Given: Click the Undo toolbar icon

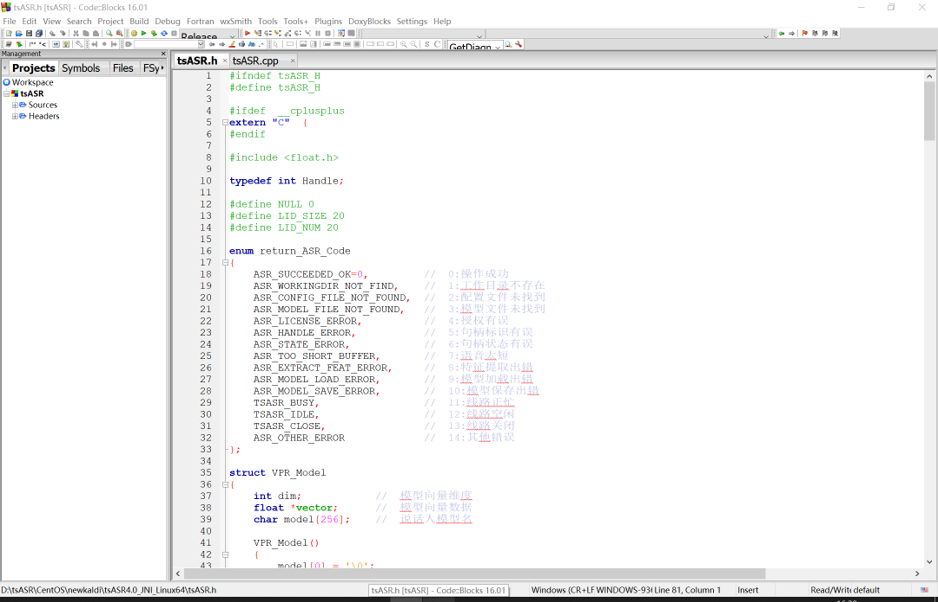Looking at the screenshot, I should click(52, 34).
